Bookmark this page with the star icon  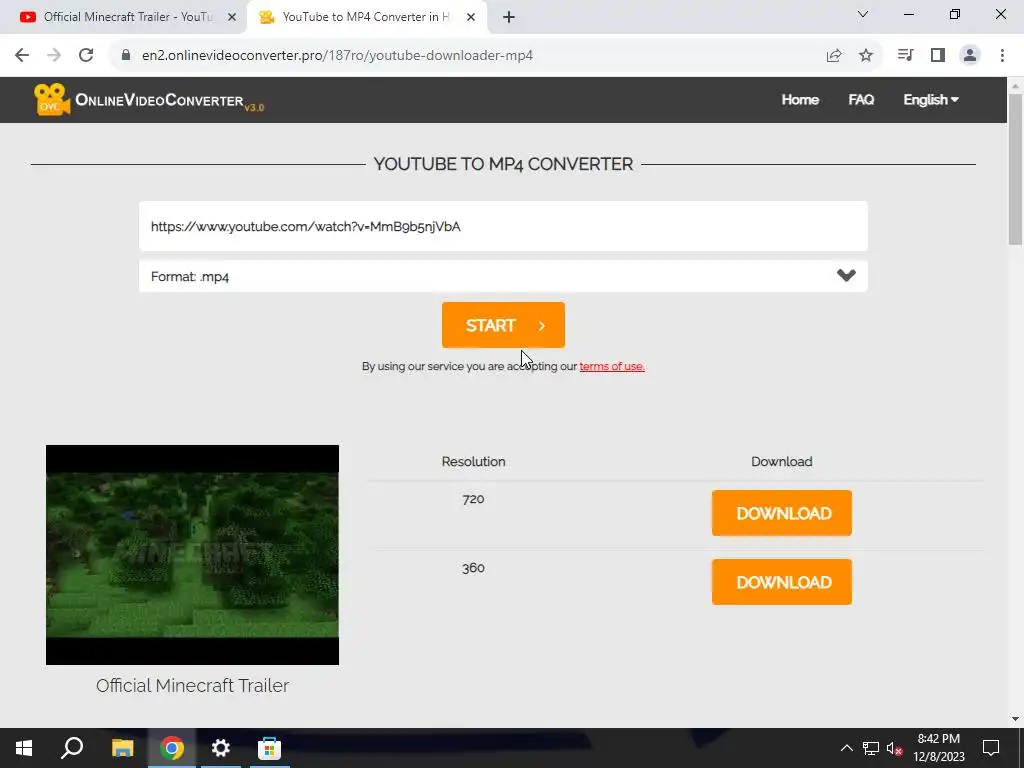pos(866,56)
